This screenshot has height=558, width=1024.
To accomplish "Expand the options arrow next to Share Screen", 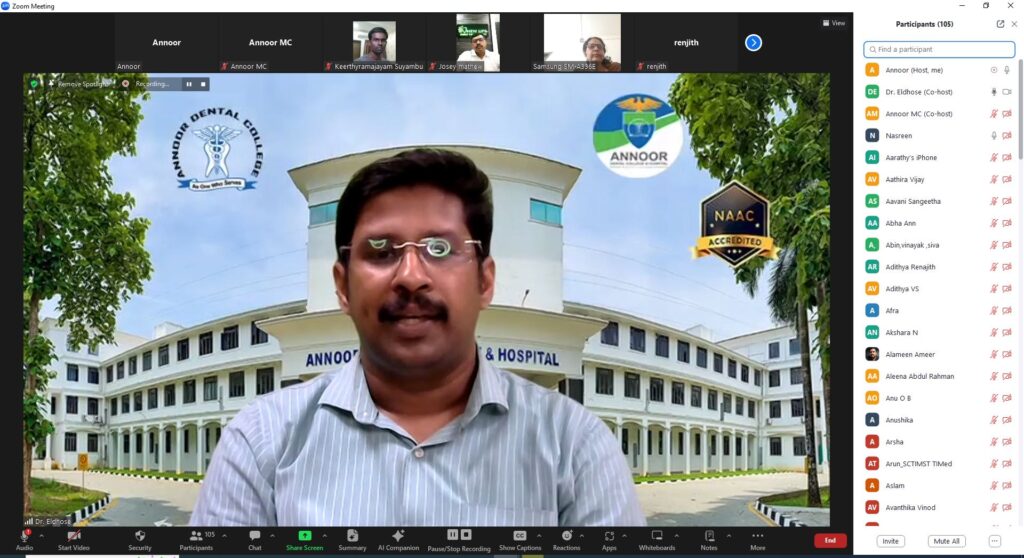I will tap(324, 535).
